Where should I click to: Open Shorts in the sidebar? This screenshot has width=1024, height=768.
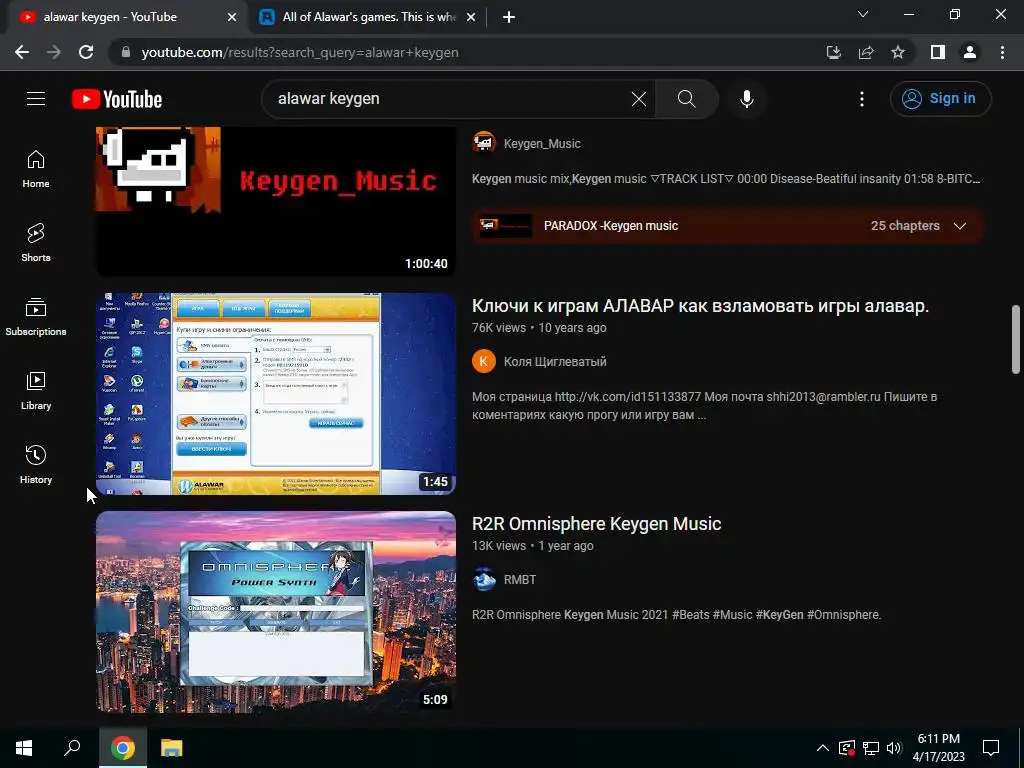pos(36,243)
